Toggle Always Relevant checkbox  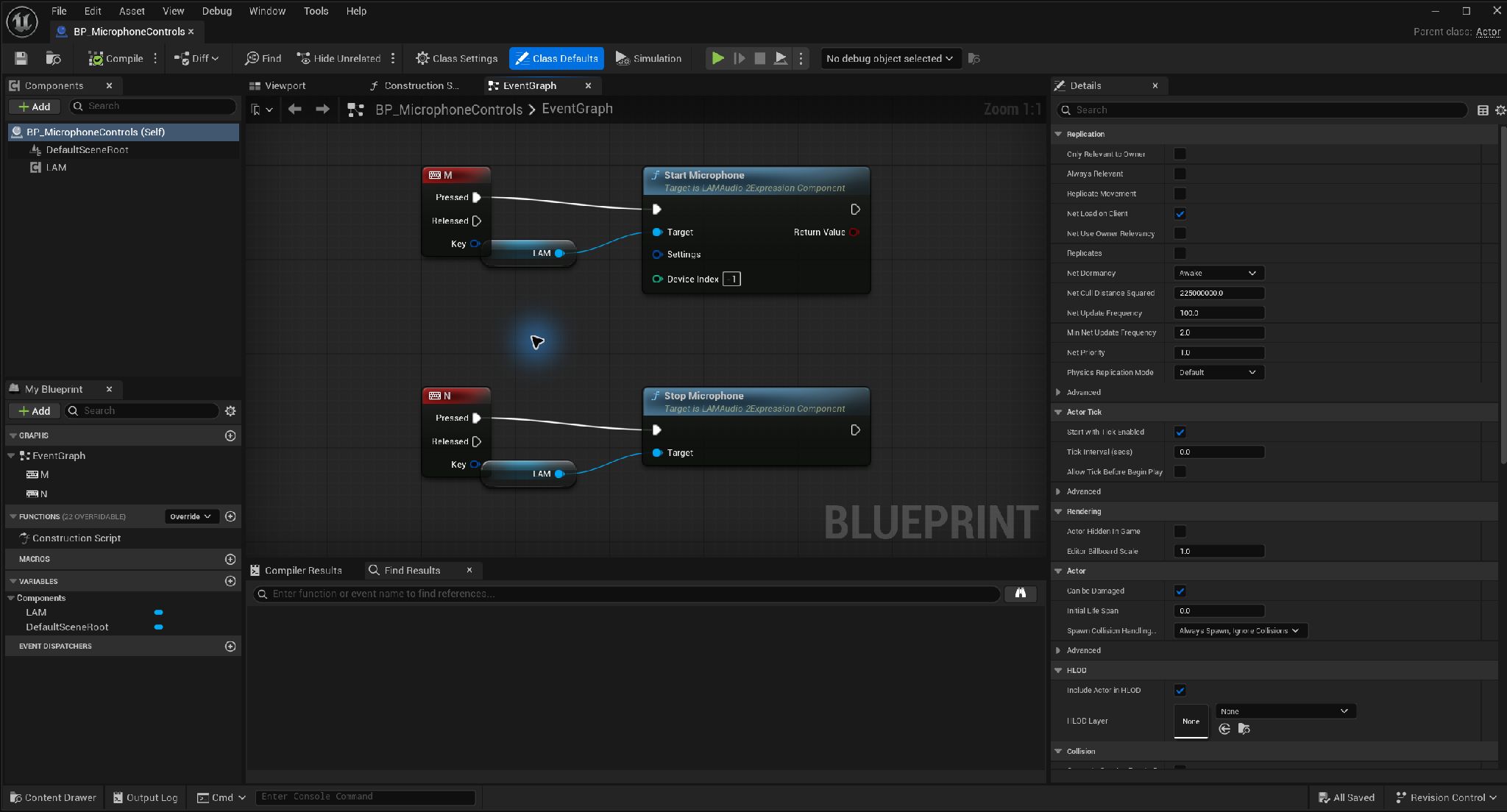[1180, 174]
